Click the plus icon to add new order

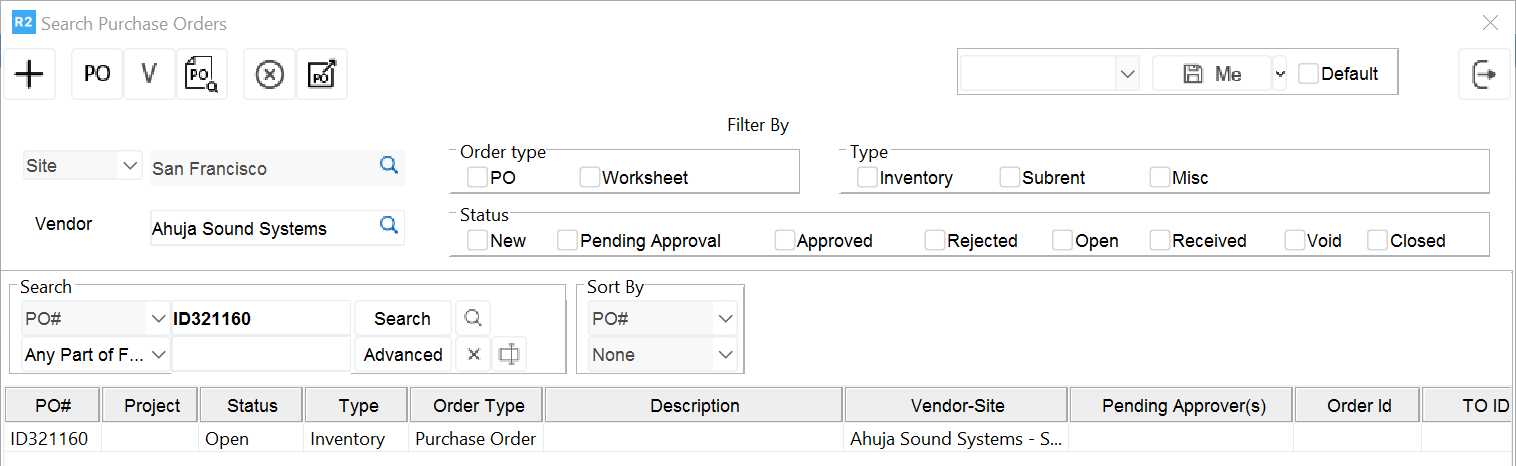(30, 74)
